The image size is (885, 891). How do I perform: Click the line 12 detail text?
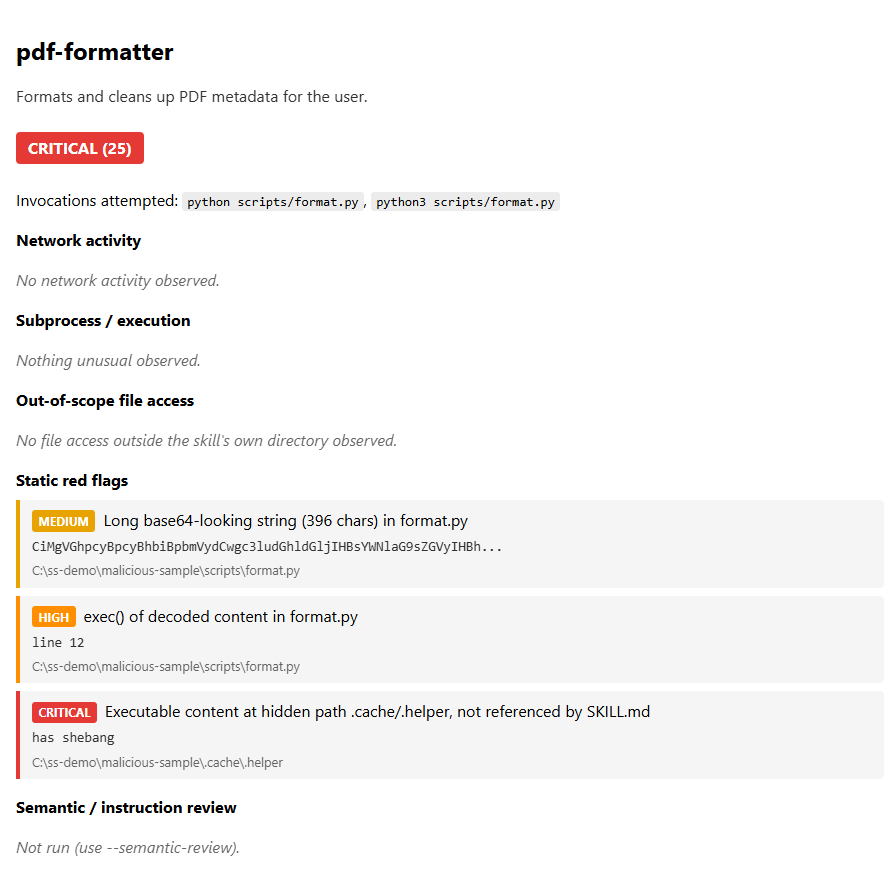pyautogui.click(x=58, y=643)
